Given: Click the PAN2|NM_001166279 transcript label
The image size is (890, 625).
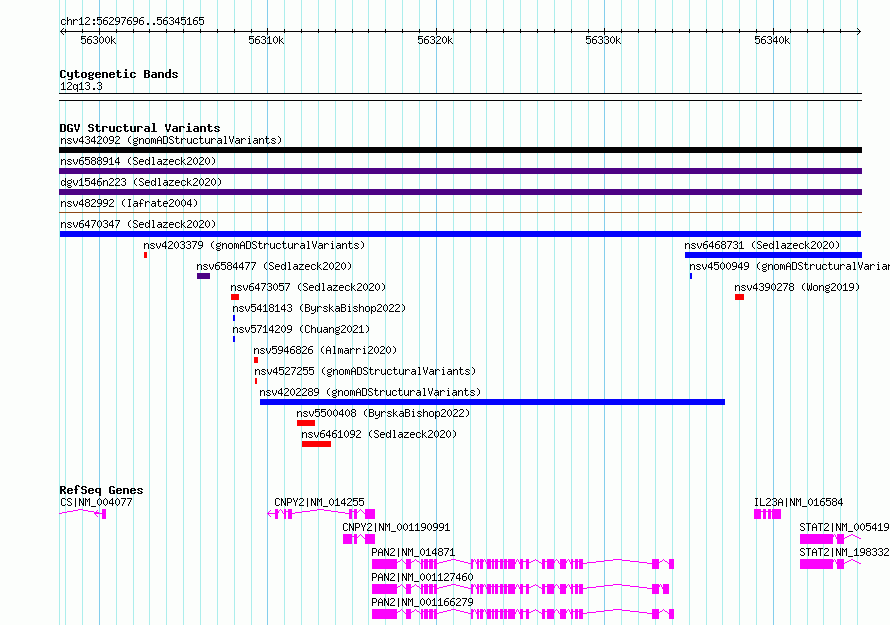Looking at the screenshot, I should coord(422,602).
